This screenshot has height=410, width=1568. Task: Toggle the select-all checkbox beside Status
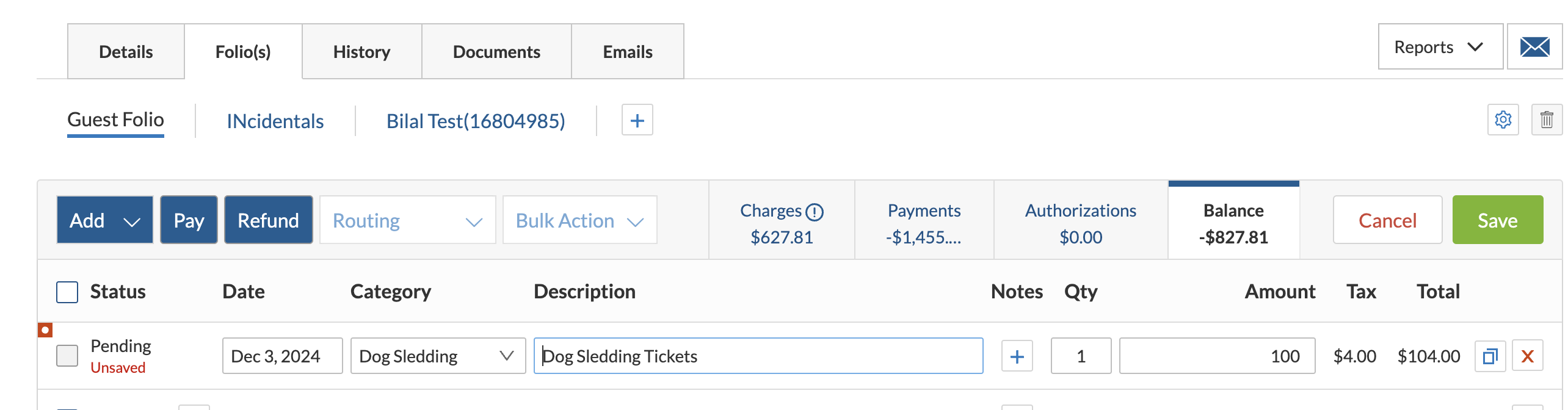pyautogui.click(x=67, y=292)
